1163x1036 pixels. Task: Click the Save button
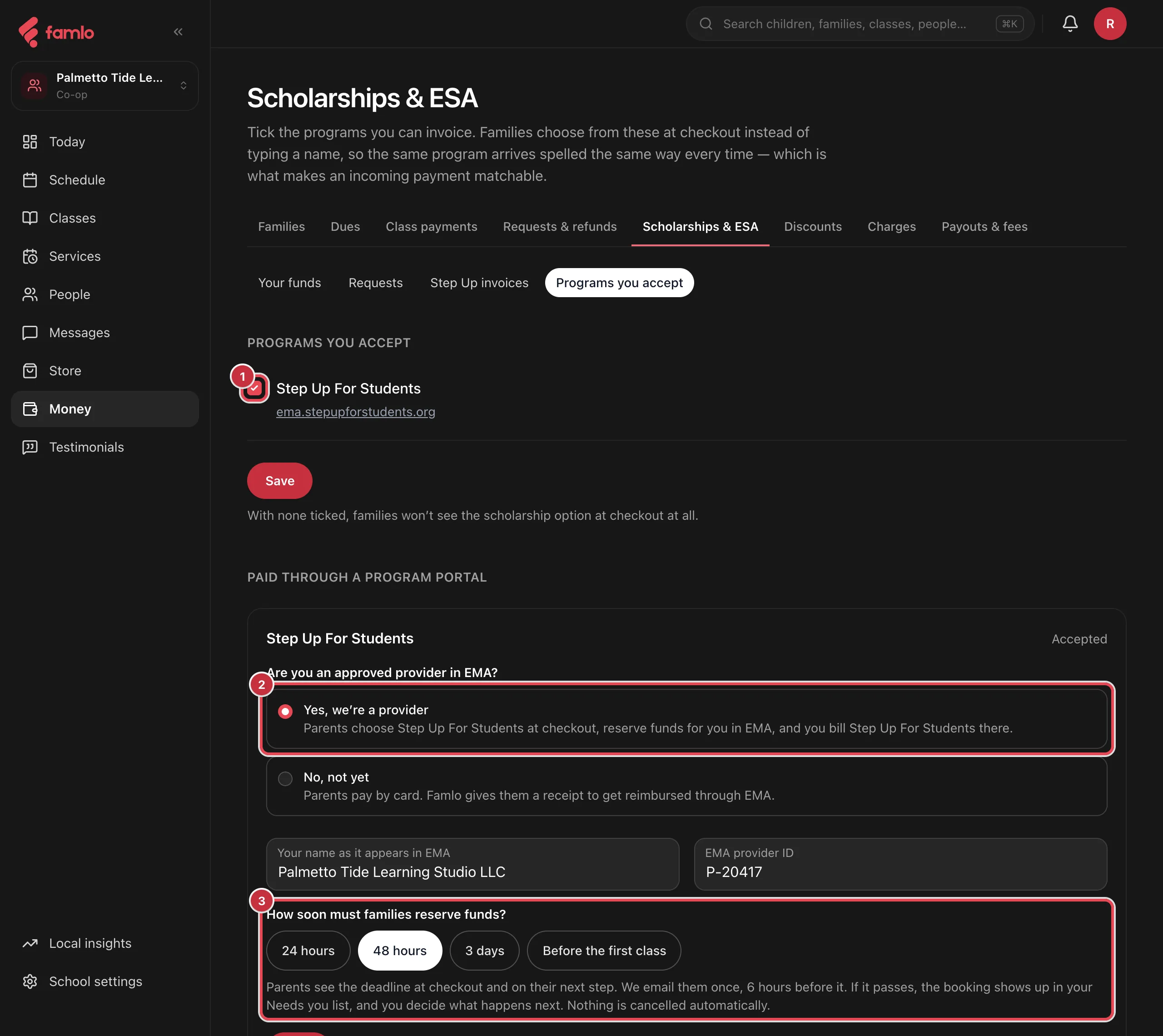[x=279, y=481]
